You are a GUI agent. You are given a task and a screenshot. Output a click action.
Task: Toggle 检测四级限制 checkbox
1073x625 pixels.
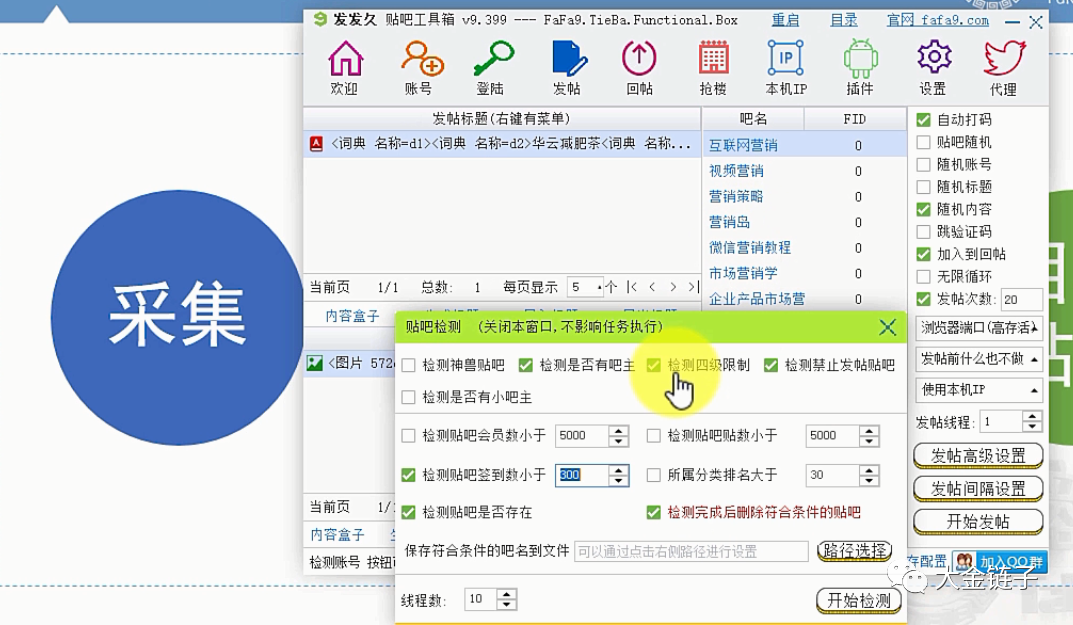tap(654, 366)
